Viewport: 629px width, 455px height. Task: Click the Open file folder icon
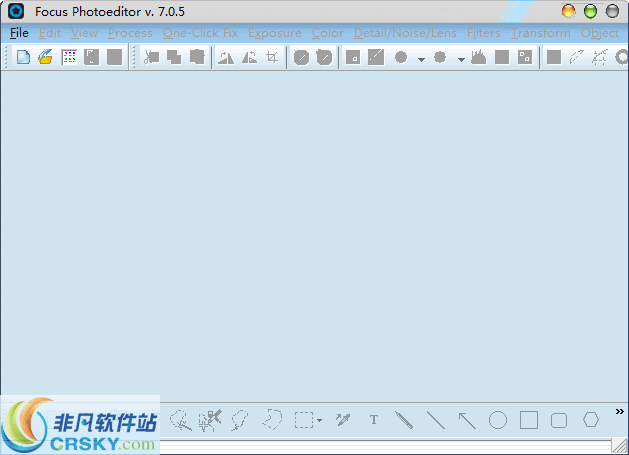pyautogui.click(x=45, y=57)
